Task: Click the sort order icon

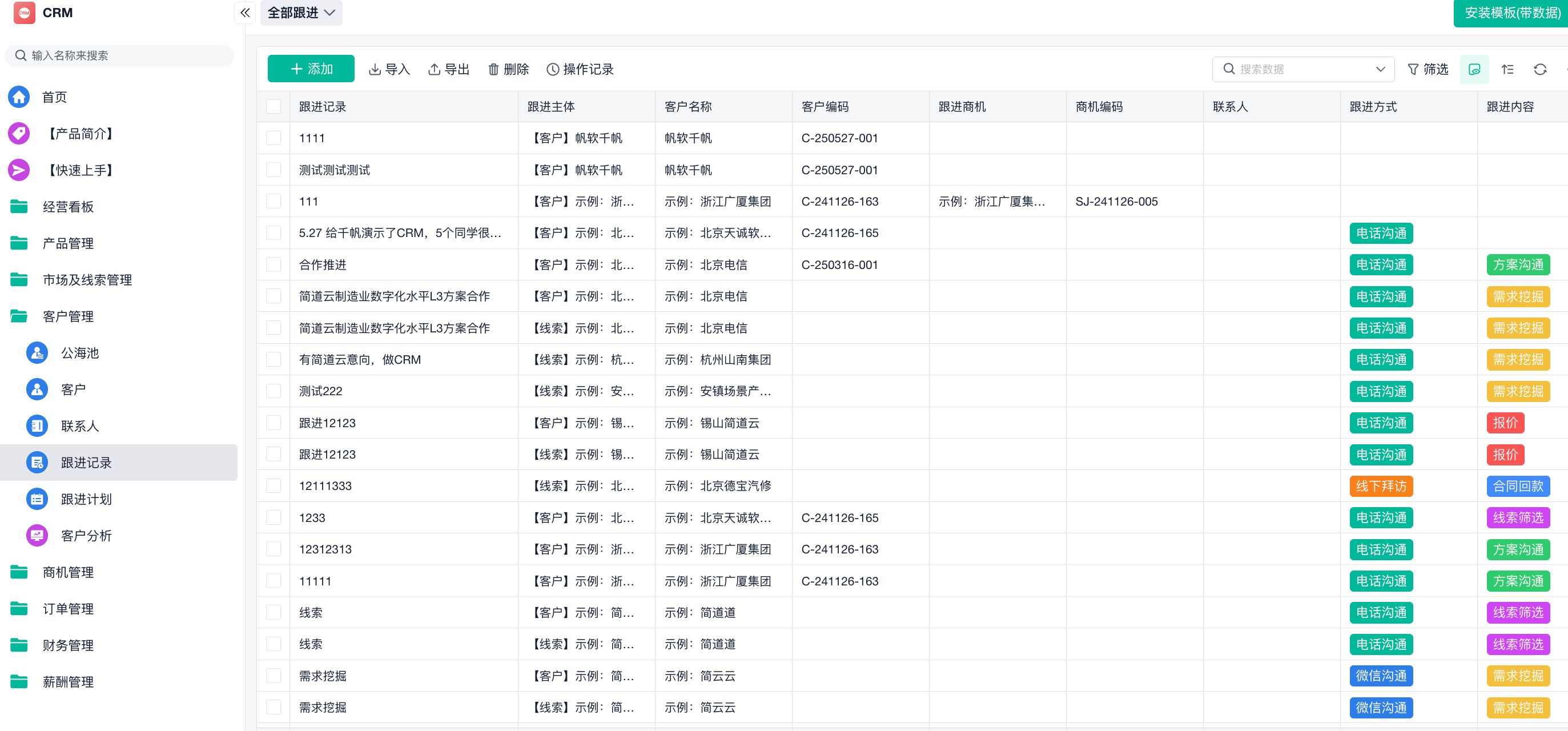Action: 1507,69
